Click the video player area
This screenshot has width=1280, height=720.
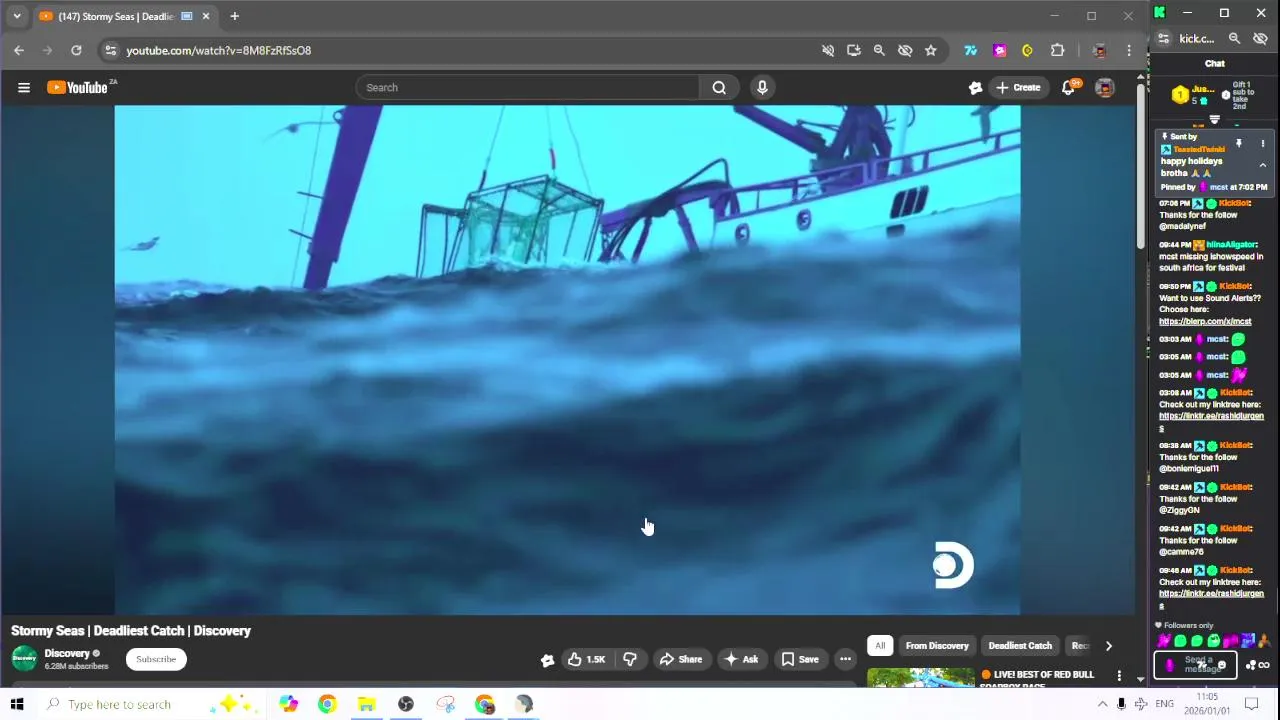pos(567,360)
